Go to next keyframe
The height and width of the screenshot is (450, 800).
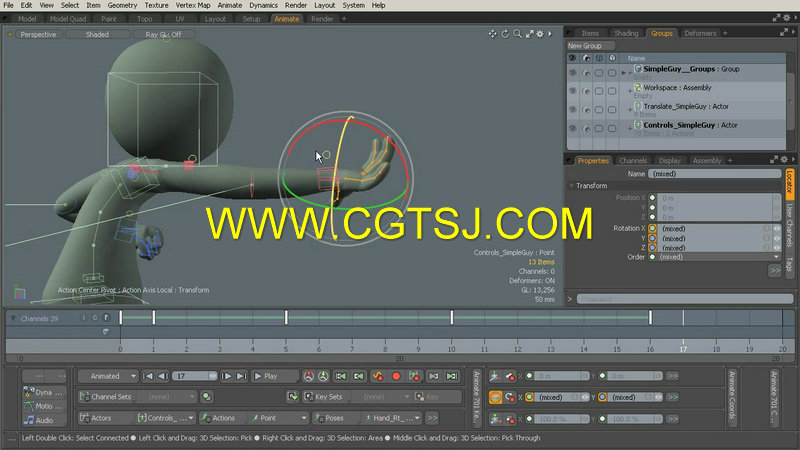click(x=433, y=376)
